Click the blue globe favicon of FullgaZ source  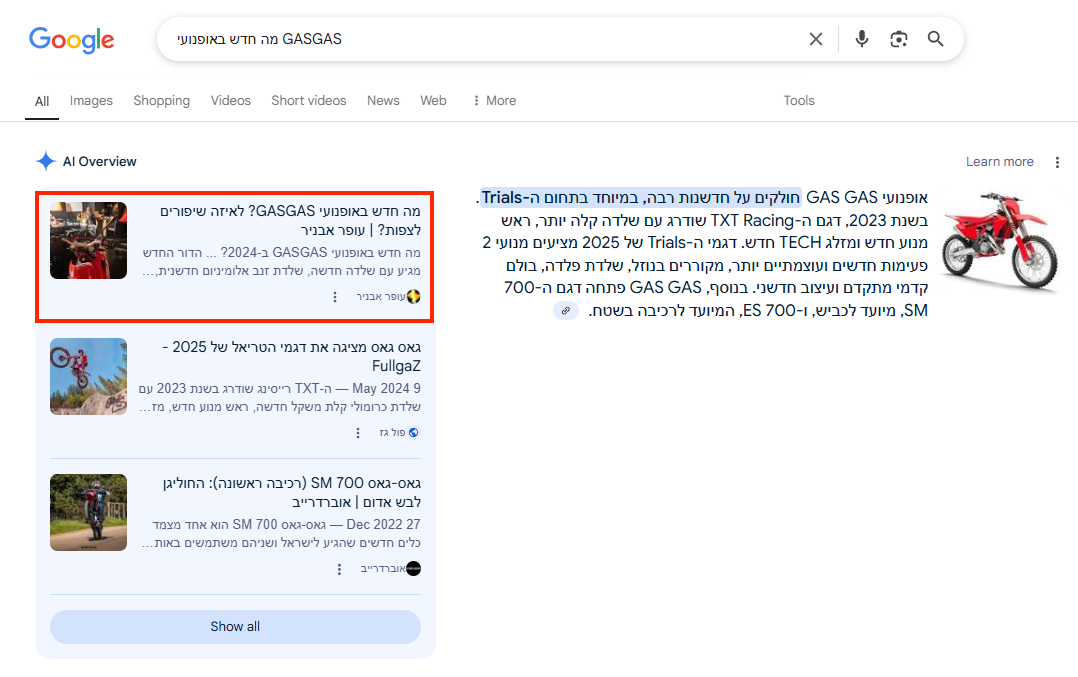[413, 432]
